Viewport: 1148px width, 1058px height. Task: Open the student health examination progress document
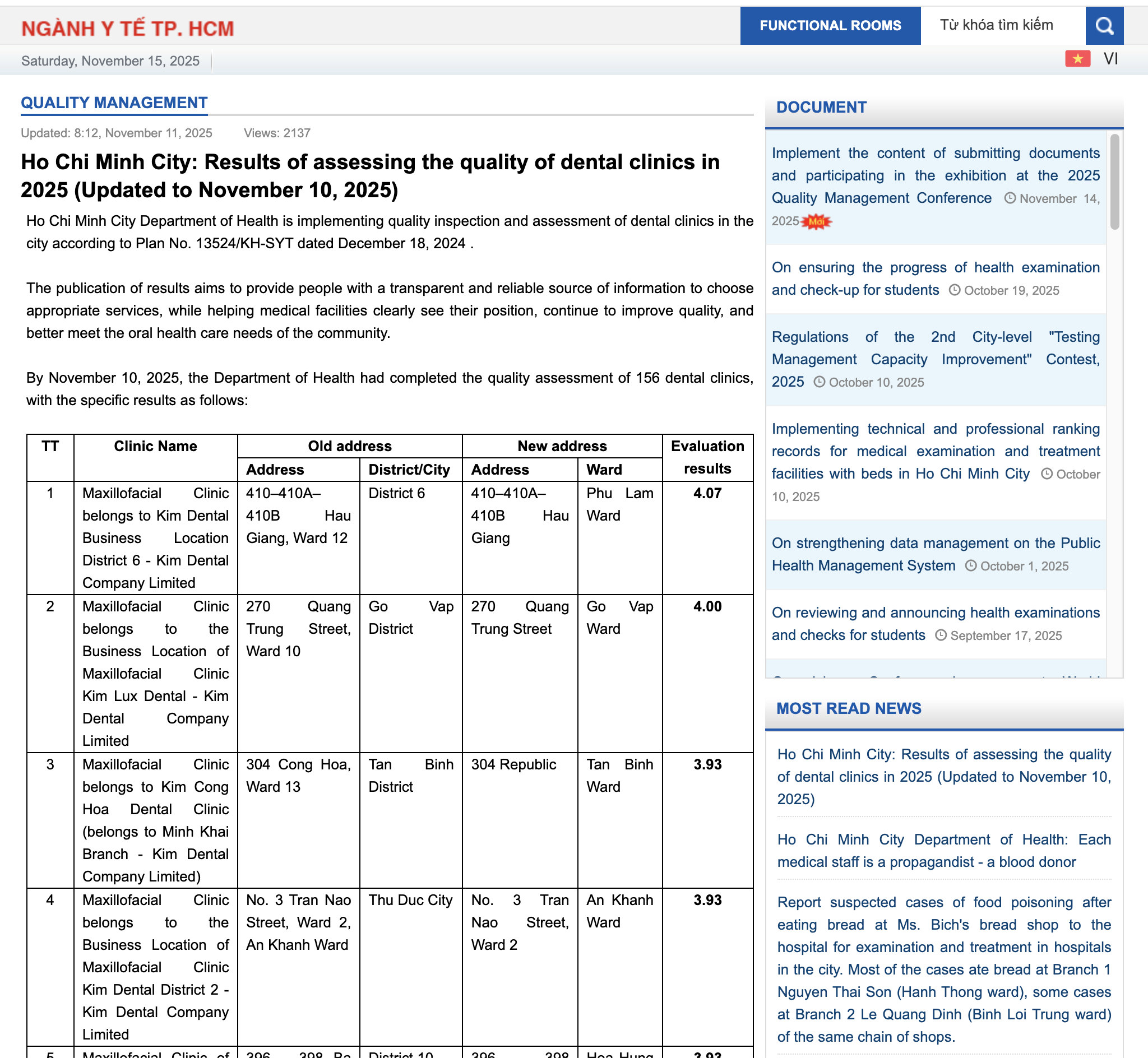(936, 279)
